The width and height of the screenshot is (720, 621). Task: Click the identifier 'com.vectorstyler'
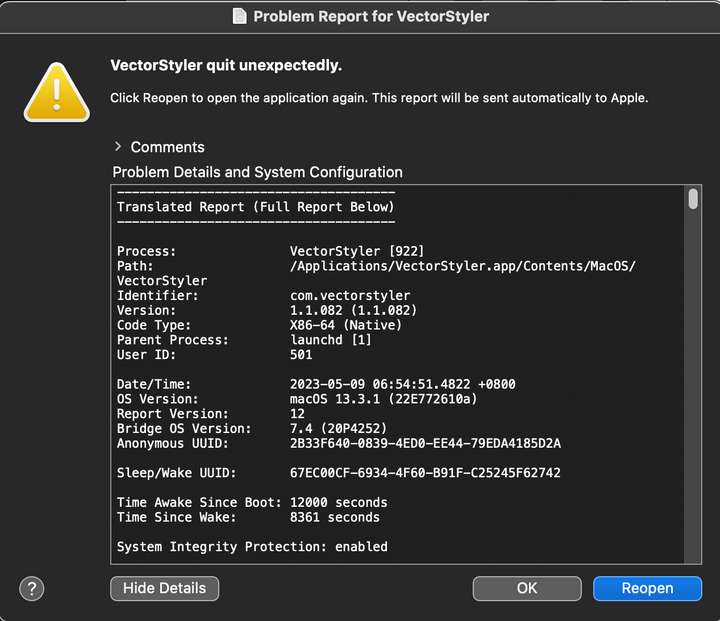[x=350, y=295]
